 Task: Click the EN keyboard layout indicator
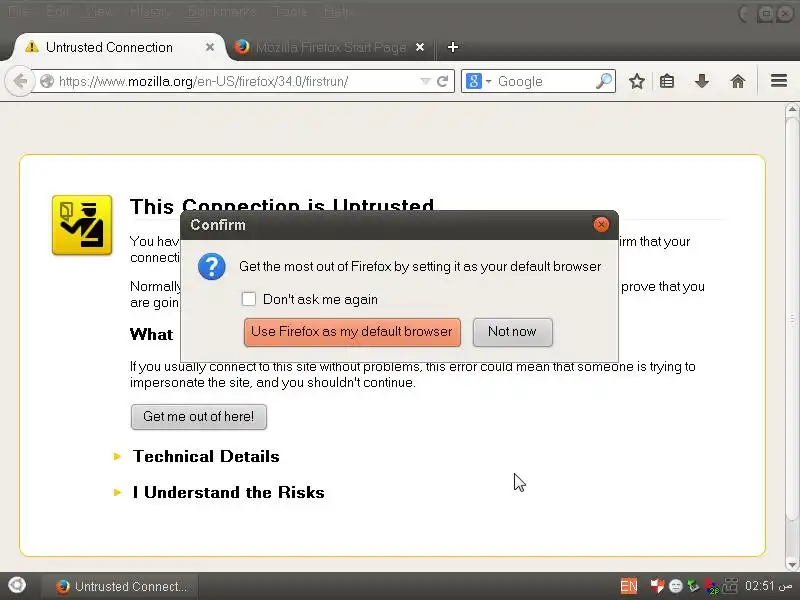point(629,586)
